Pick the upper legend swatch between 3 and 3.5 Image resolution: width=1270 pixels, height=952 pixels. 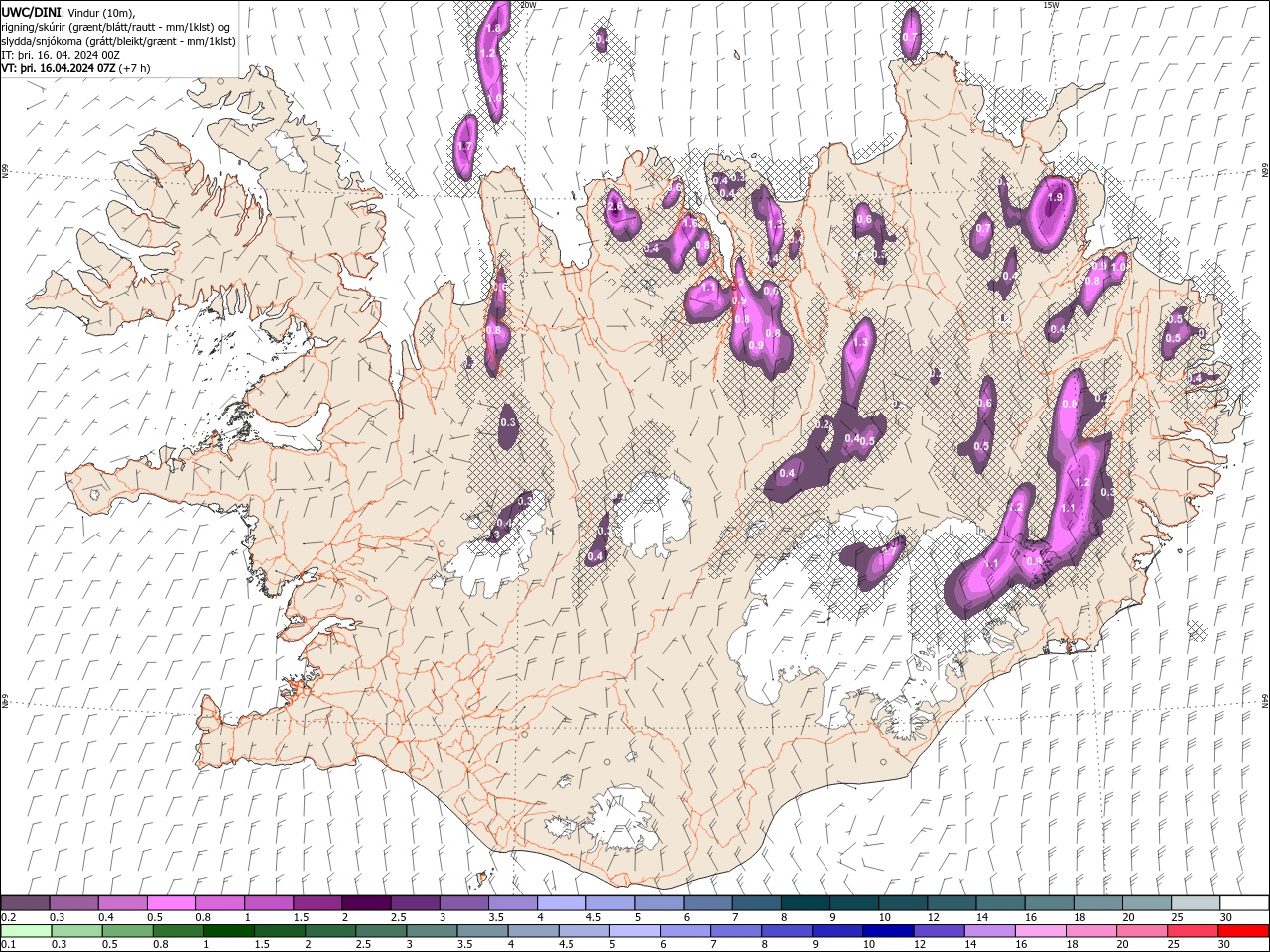coord(463,903)
